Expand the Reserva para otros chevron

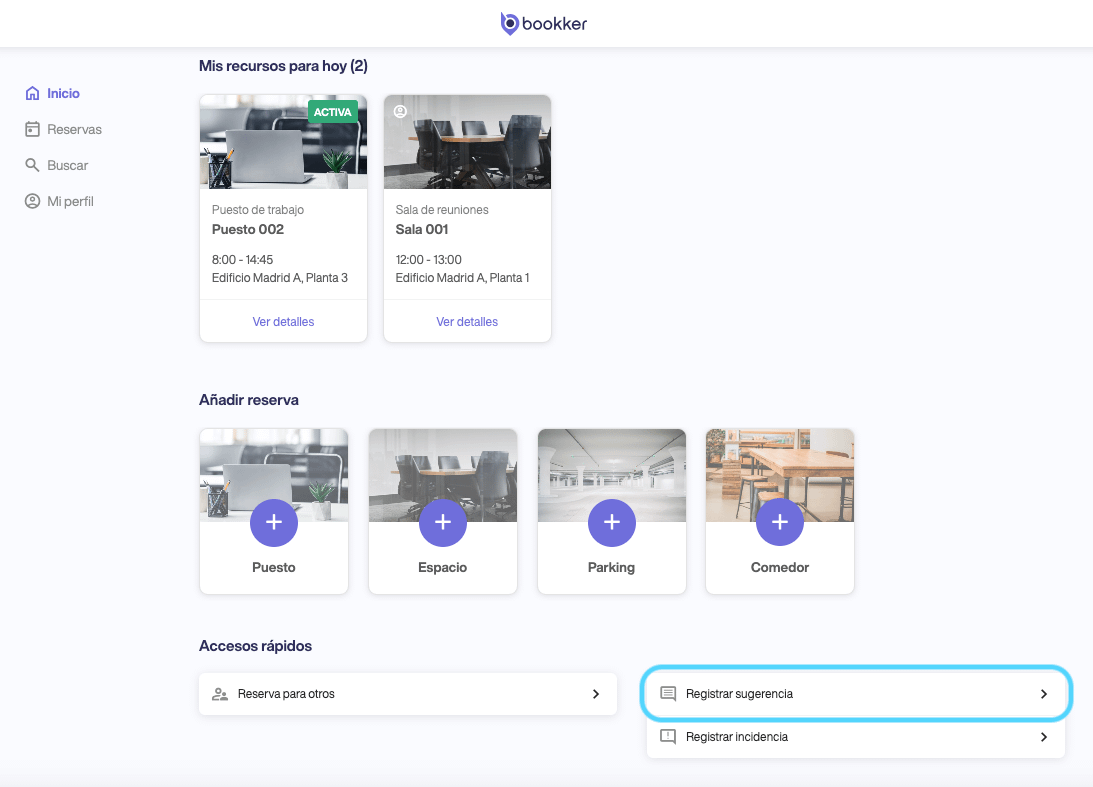(x=596, y=694)
